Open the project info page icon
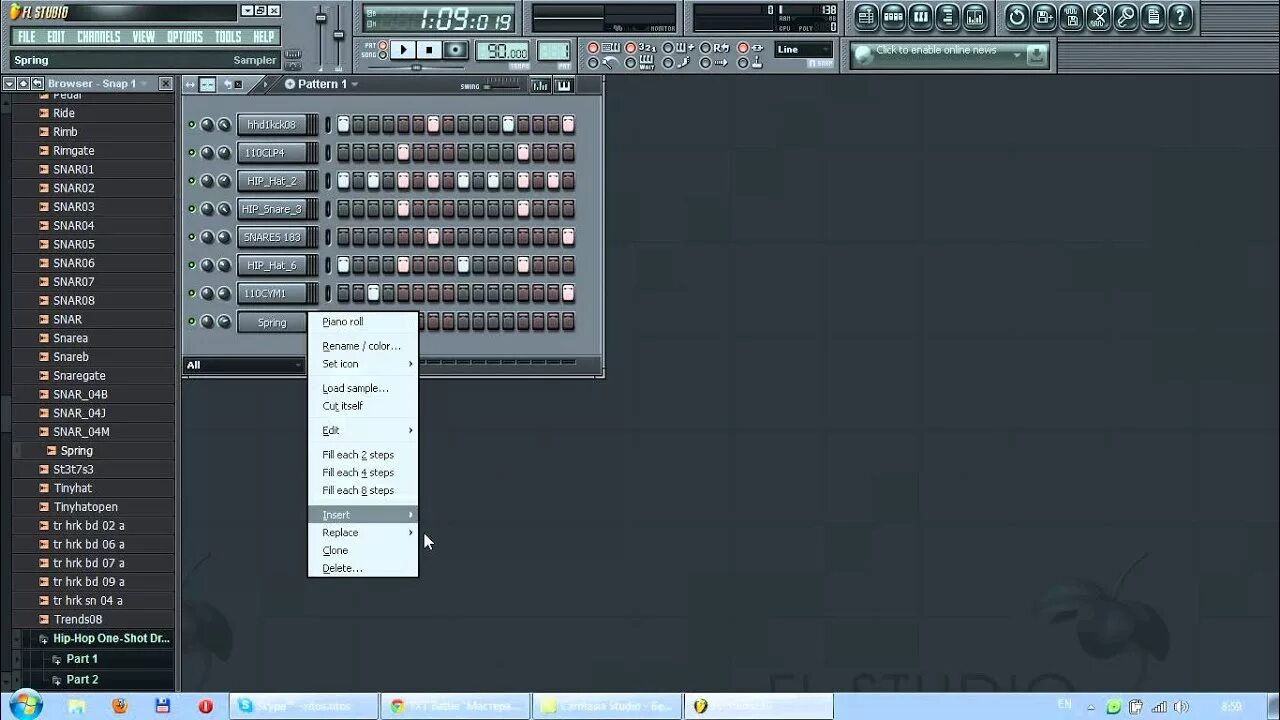Image resolution: width=1280 pixels, height=720 pixels. [1153, 16]
